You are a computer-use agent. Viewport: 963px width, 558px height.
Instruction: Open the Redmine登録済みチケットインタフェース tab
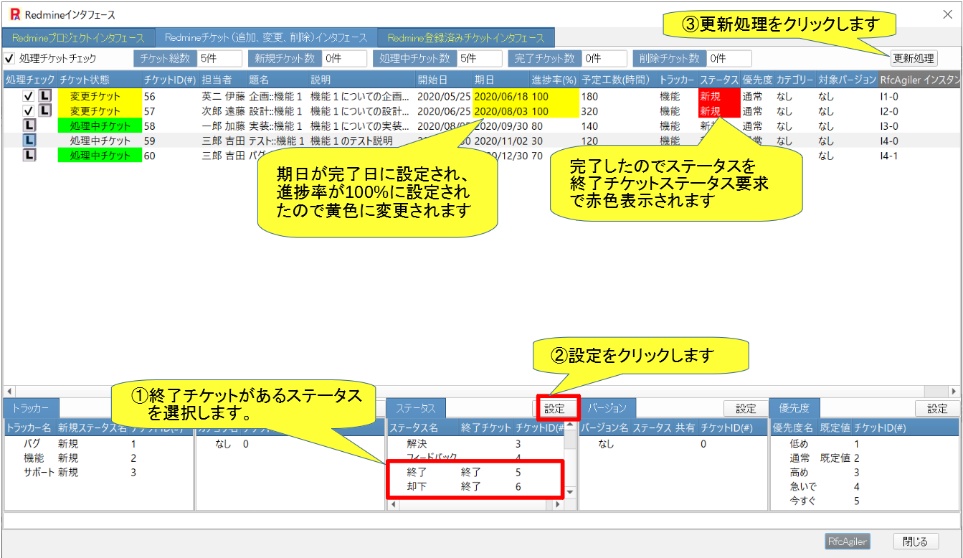point(466,37)
